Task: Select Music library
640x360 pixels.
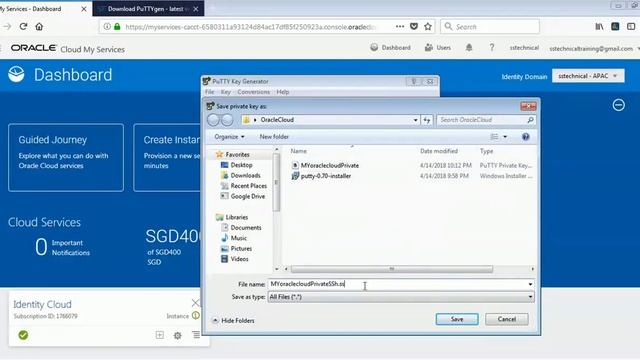Action: pos(234,238)
